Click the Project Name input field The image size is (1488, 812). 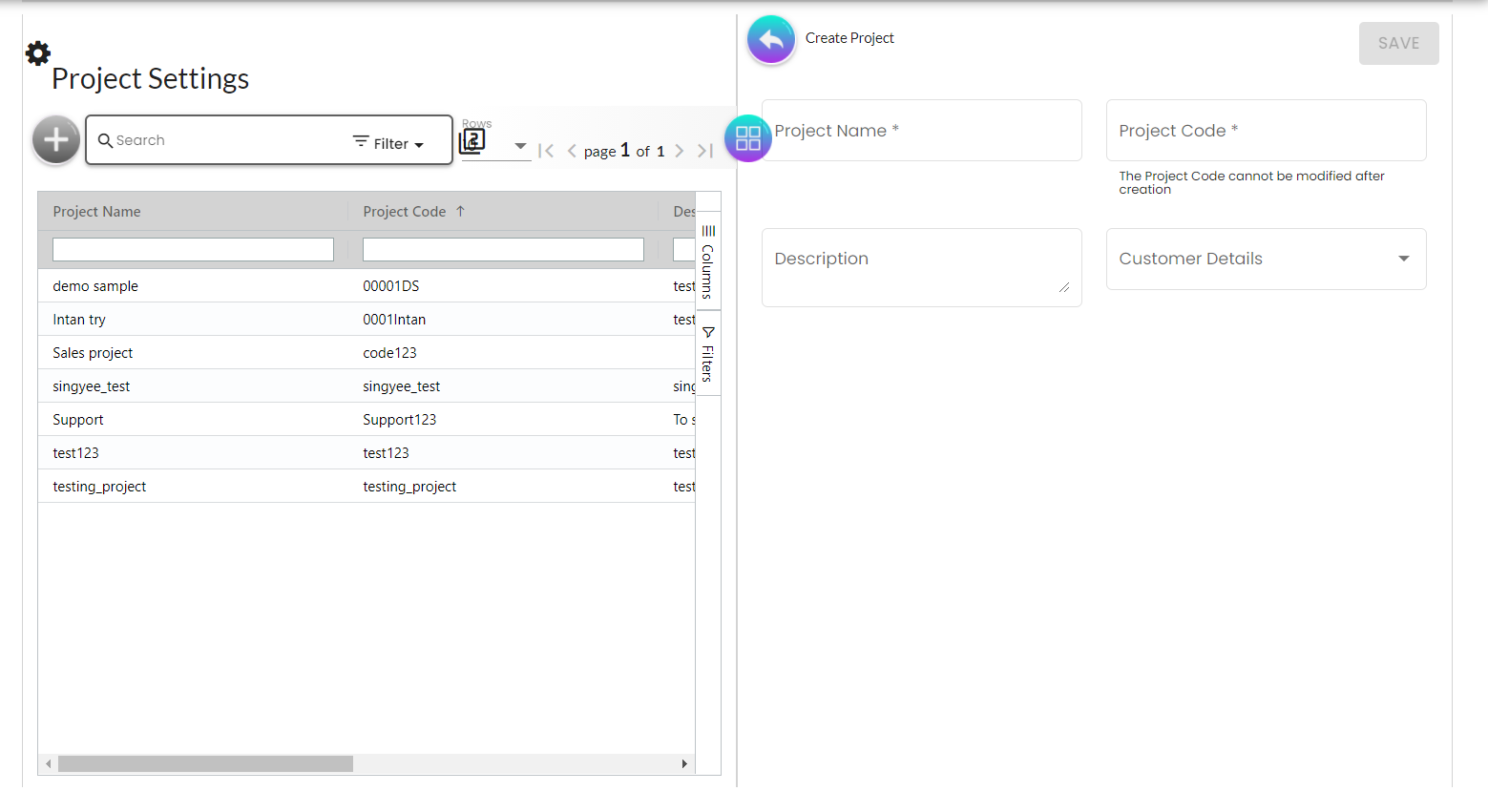921,131
